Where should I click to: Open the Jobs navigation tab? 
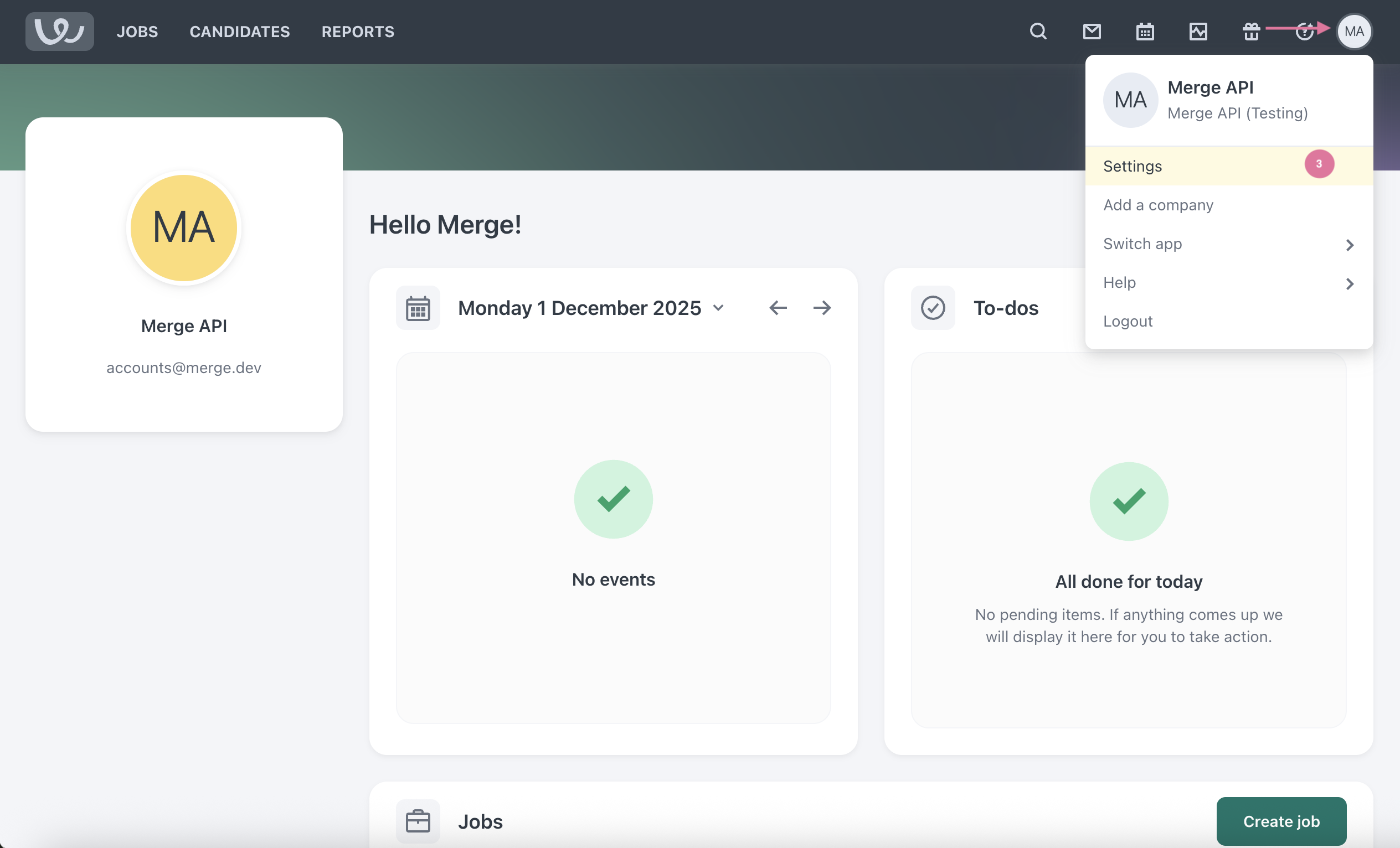[137, 31]
